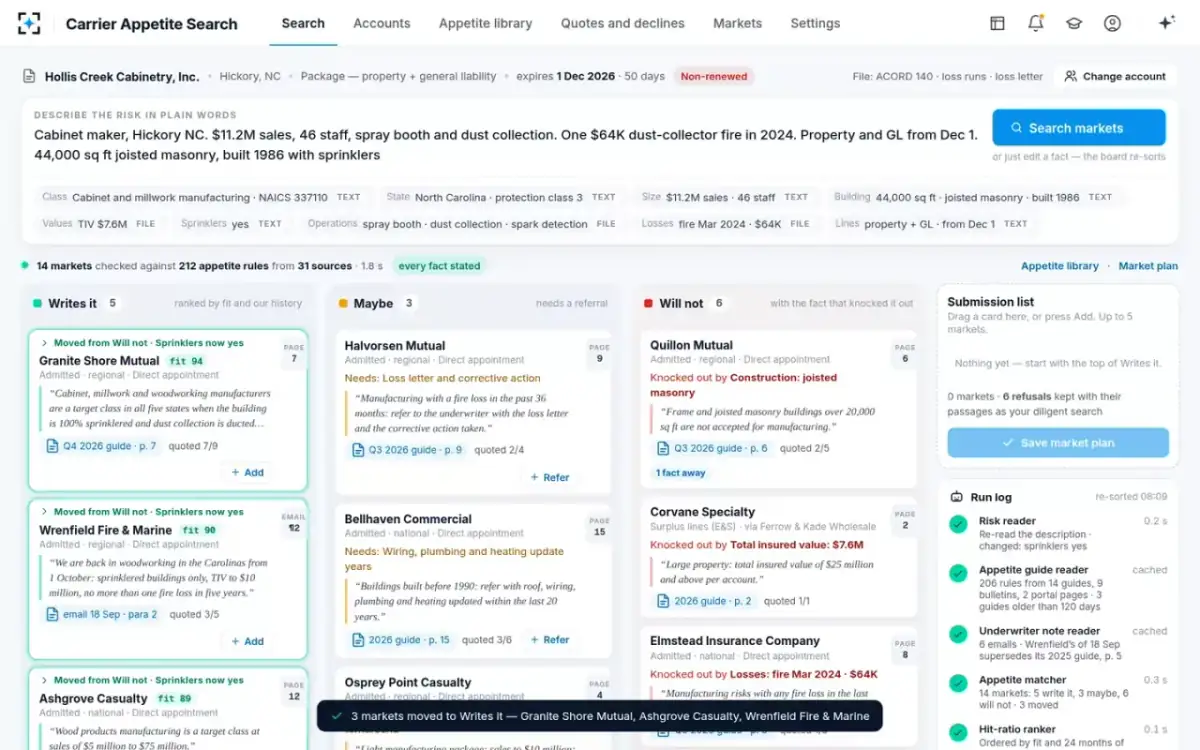Image resolution: width=1200 pixels, height=750 pixels.
Task: Click the risk description text field
Action: pos(507,145)
